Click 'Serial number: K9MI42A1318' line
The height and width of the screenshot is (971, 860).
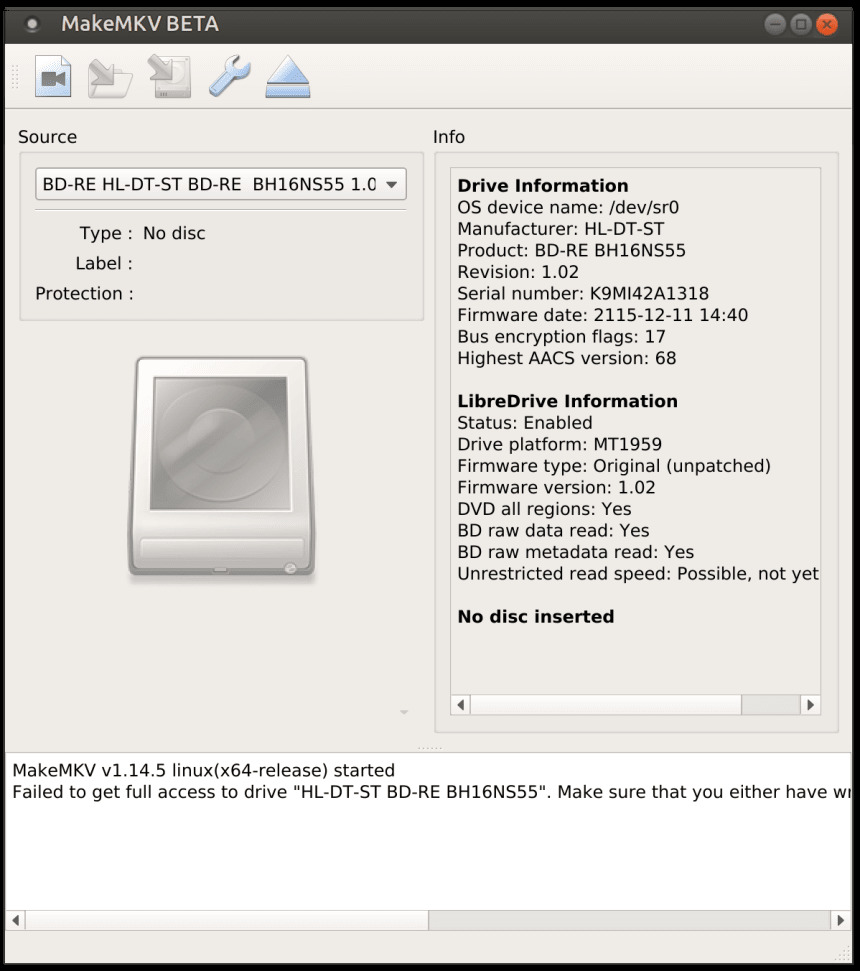583,294
